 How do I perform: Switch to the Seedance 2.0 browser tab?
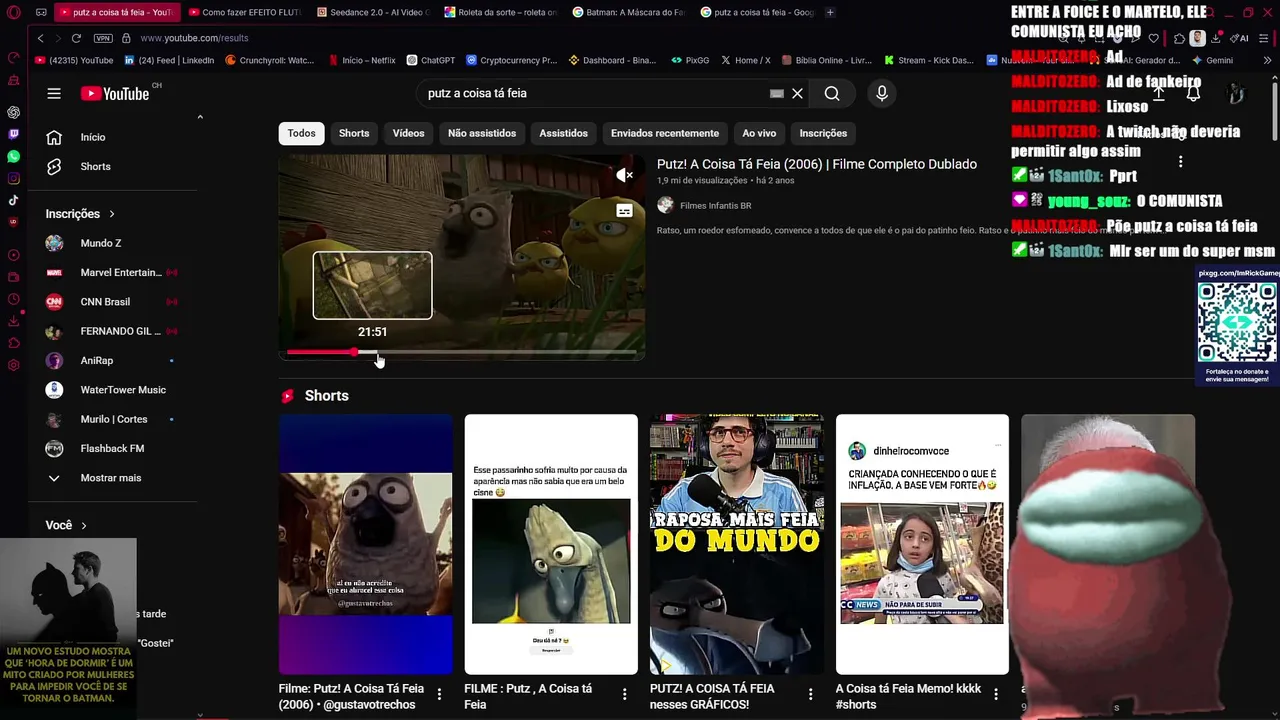[372, 12]
